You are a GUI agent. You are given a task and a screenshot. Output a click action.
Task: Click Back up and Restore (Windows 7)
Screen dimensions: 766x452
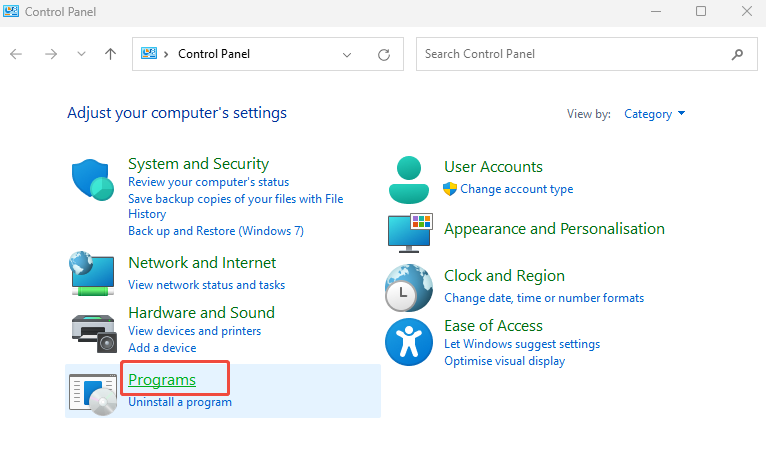216,231
